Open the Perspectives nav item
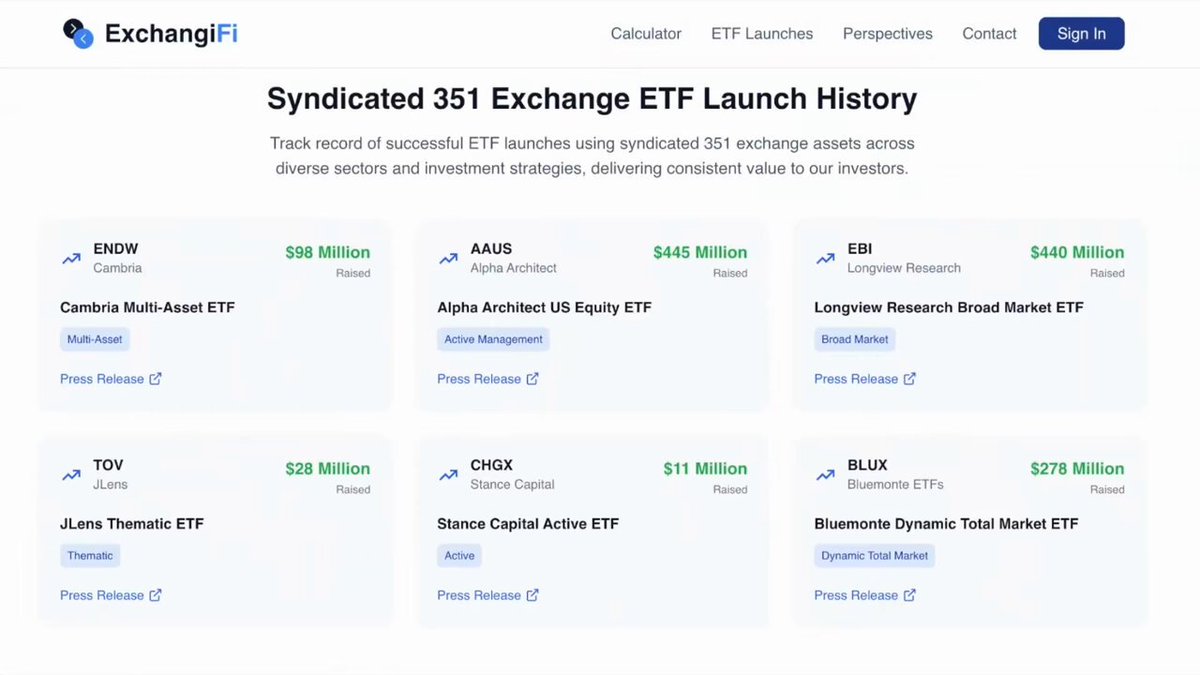 [x=888, y=34]
